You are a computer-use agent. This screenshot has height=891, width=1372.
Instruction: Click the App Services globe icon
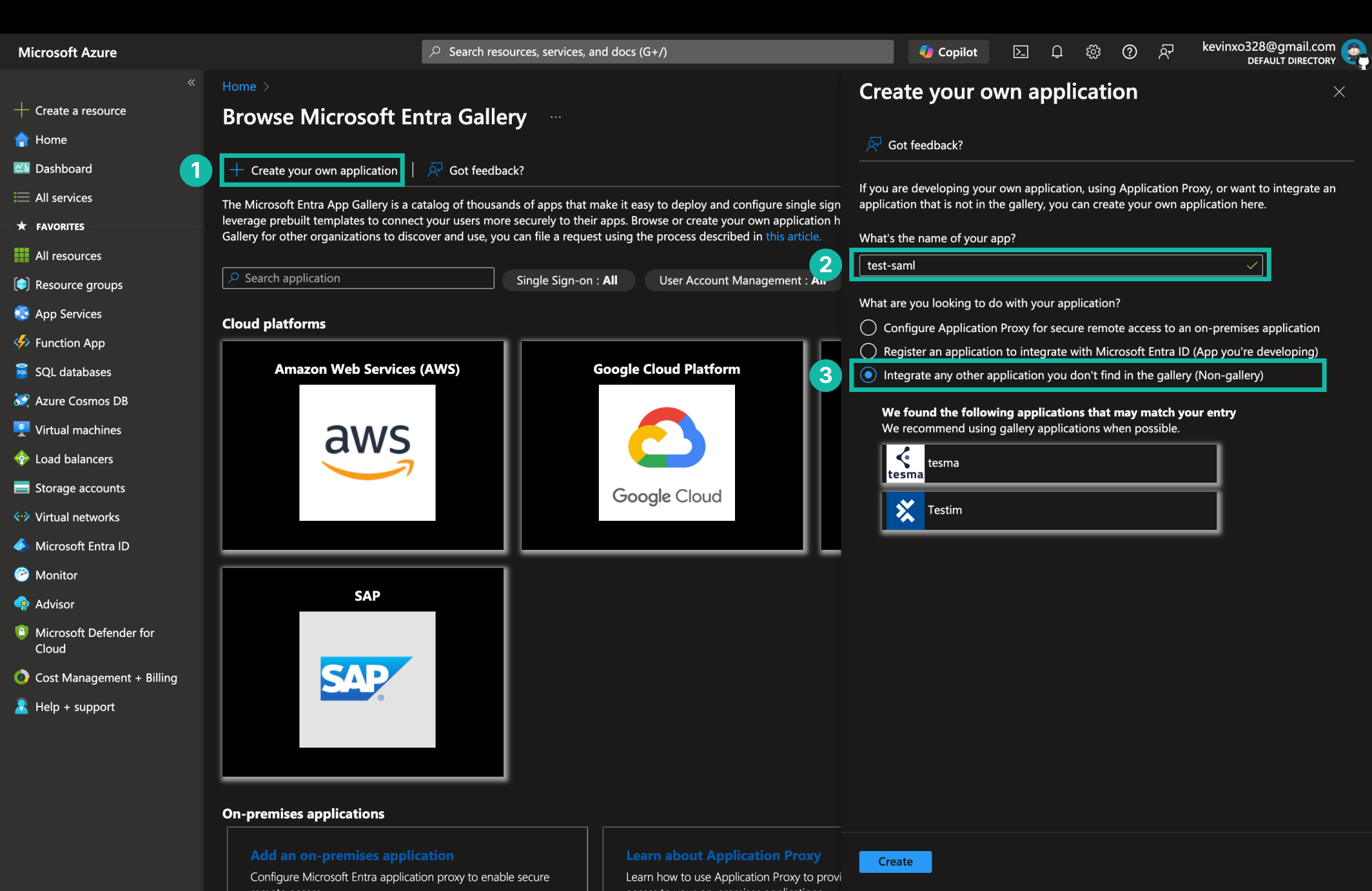pos(22,313)
